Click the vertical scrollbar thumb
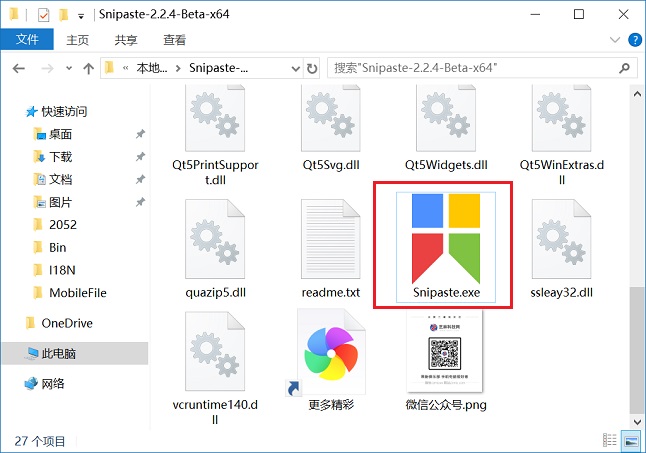This screenshot has height=453, width=646. [x=637, y=350]
